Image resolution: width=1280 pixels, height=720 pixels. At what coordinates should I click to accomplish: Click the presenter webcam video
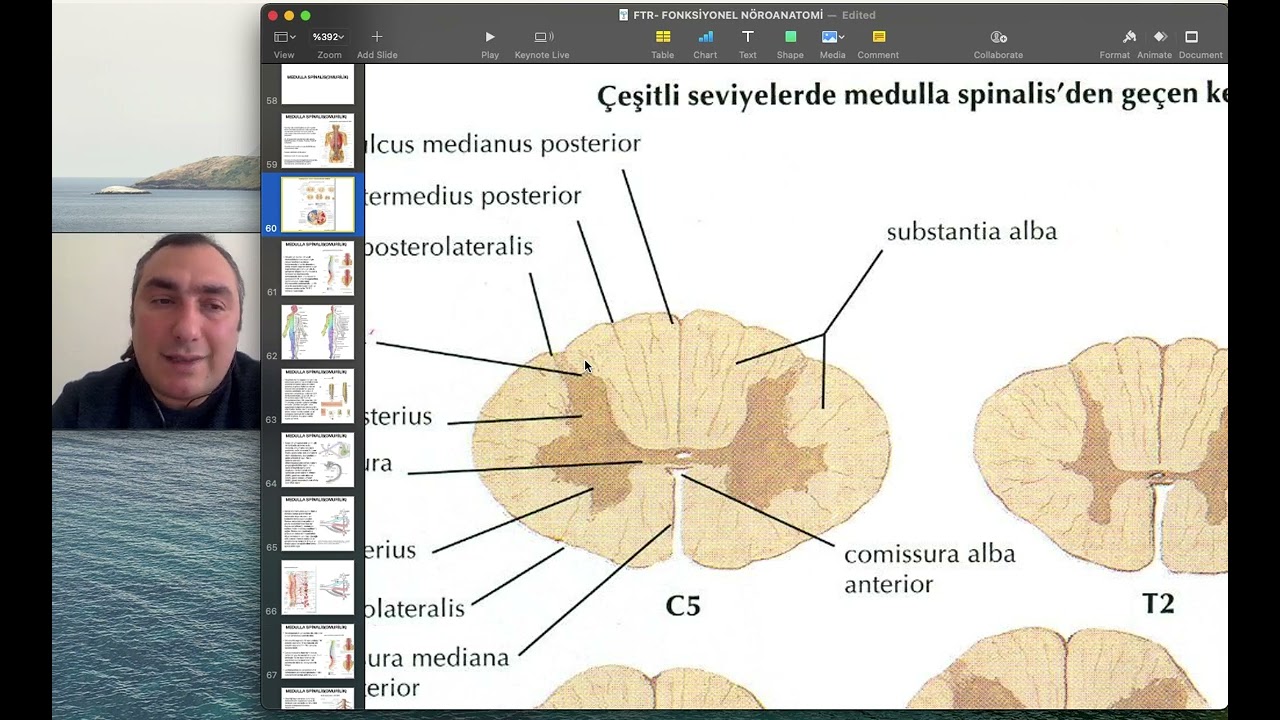(156, 331)
